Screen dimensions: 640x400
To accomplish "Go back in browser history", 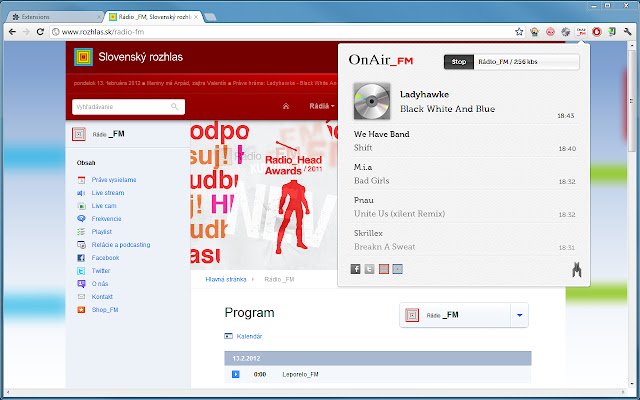I will 13,32.
